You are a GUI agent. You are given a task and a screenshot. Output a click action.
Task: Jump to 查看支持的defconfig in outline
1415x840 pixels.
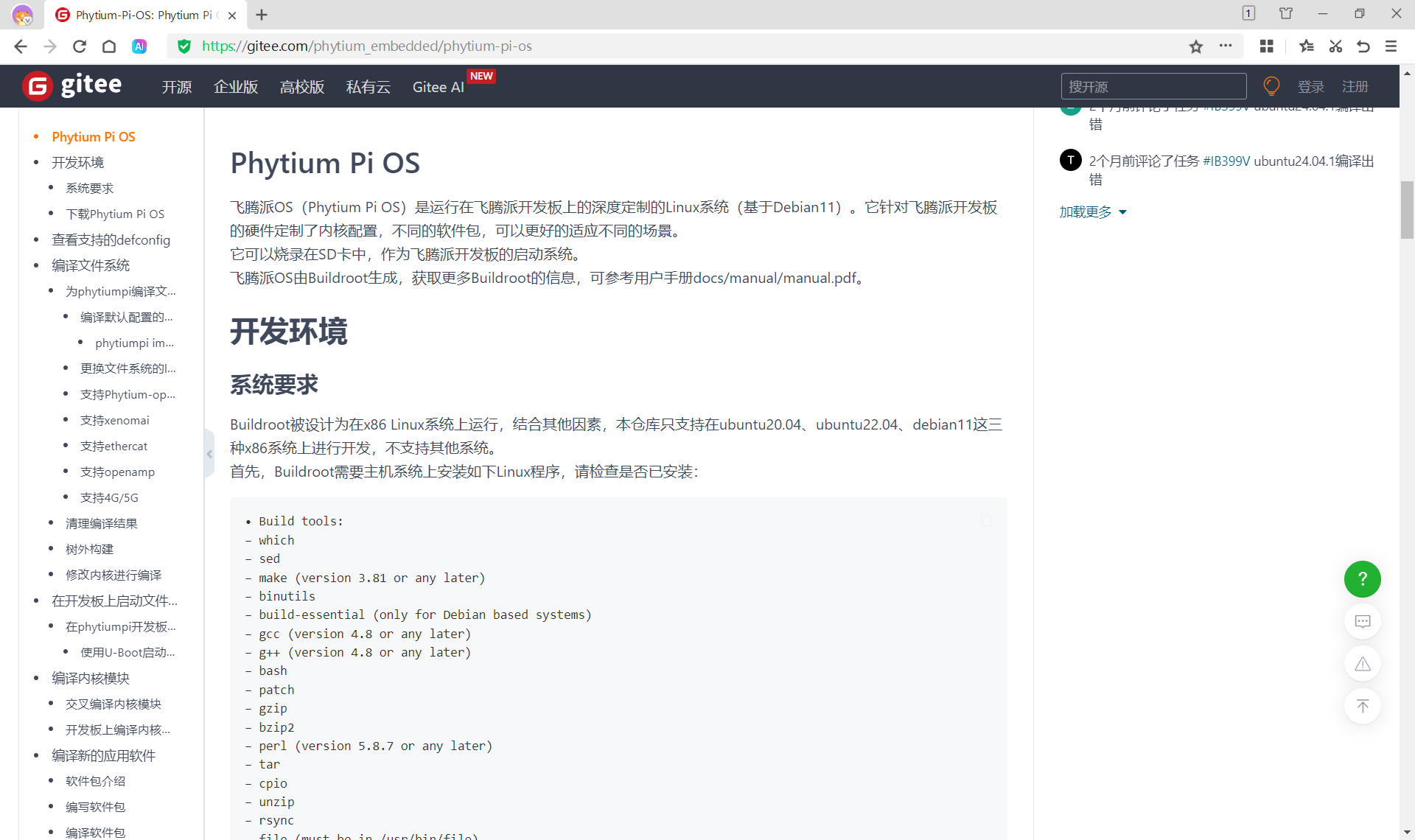tap(111, 240)
